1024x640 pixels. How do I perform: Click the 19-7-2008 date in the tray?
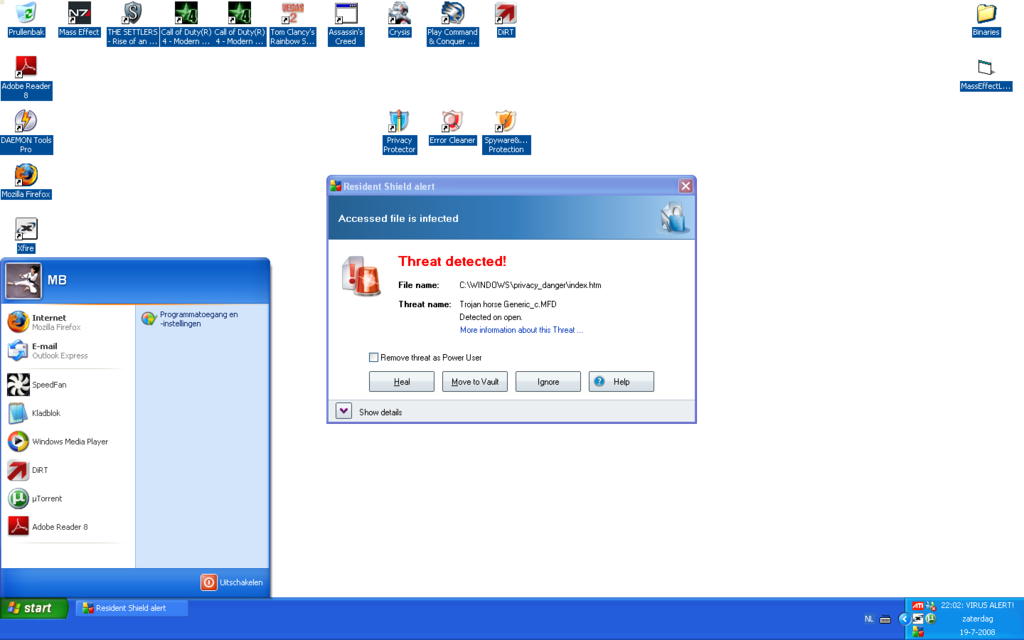tap(978, 632)
